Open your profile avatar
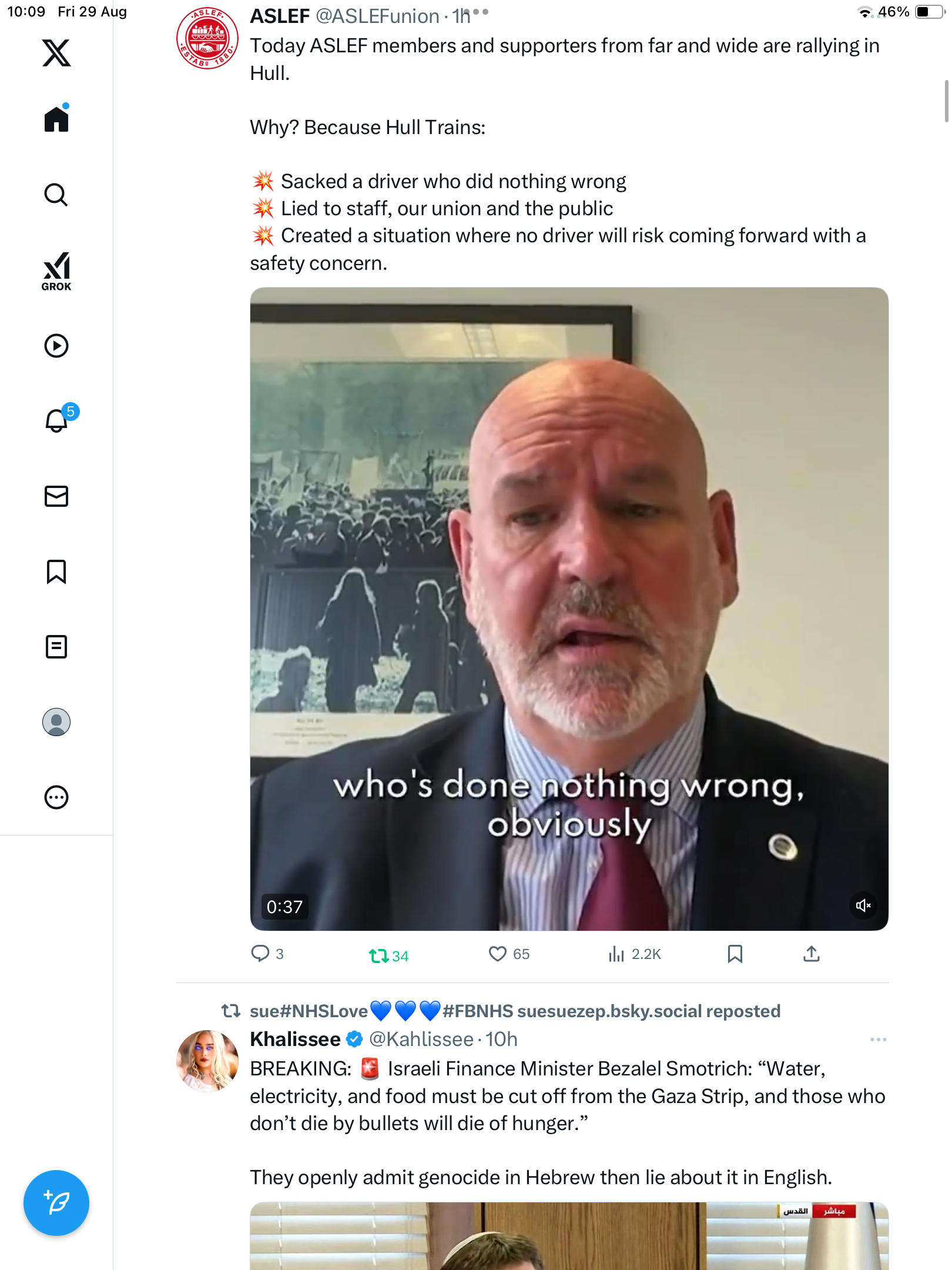The height and width of the screenshot is (1270, 952). click(56, 722)
